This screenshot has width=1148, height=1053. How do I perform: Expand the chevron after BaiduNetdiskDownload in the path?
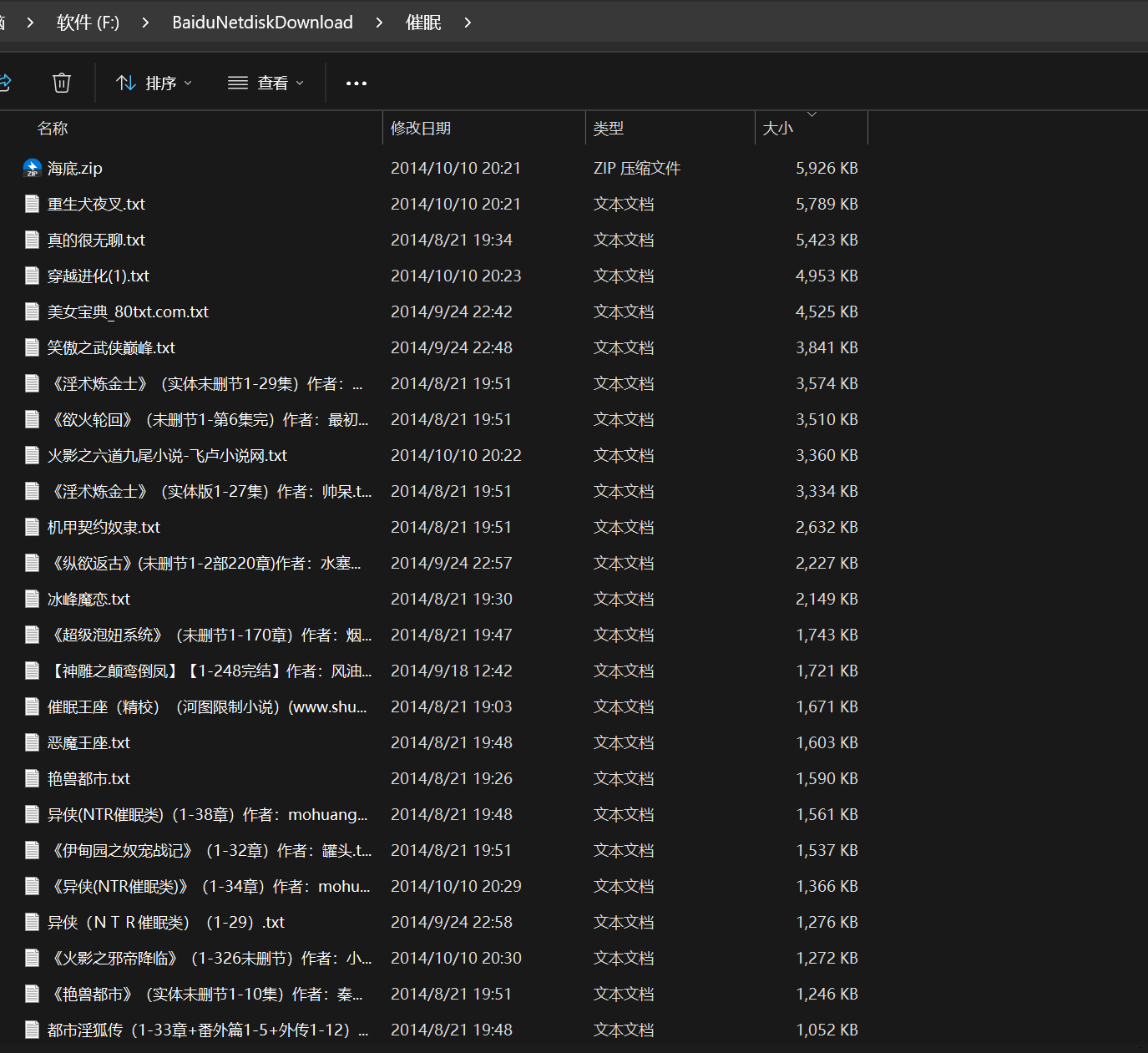(x=379, y=23)
